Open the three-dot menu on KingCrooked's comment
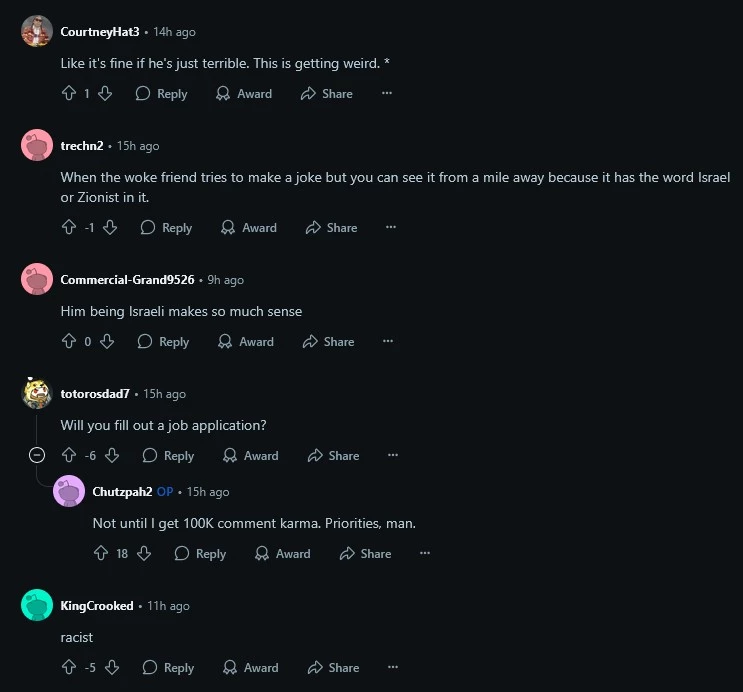The width and height of the screenshot is (743, 692). 393,667
